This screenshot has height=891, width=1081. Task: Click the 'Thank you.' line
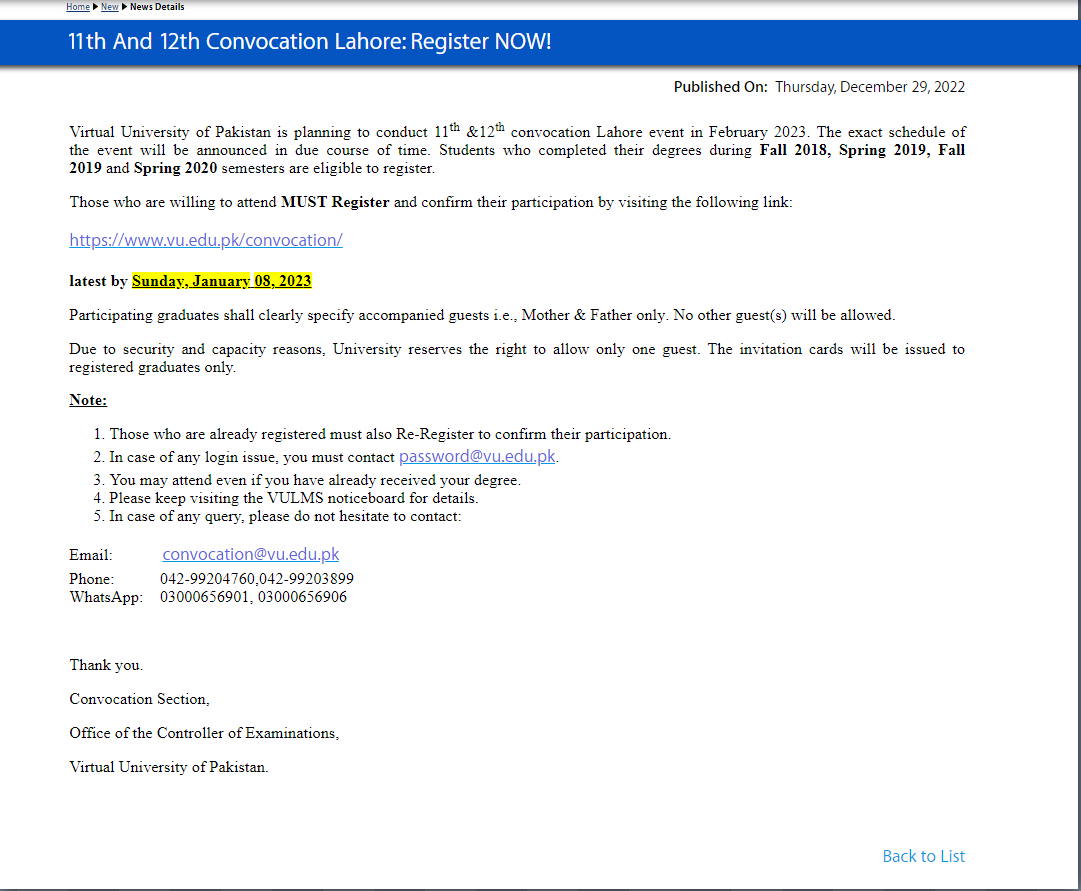(106, 665)
